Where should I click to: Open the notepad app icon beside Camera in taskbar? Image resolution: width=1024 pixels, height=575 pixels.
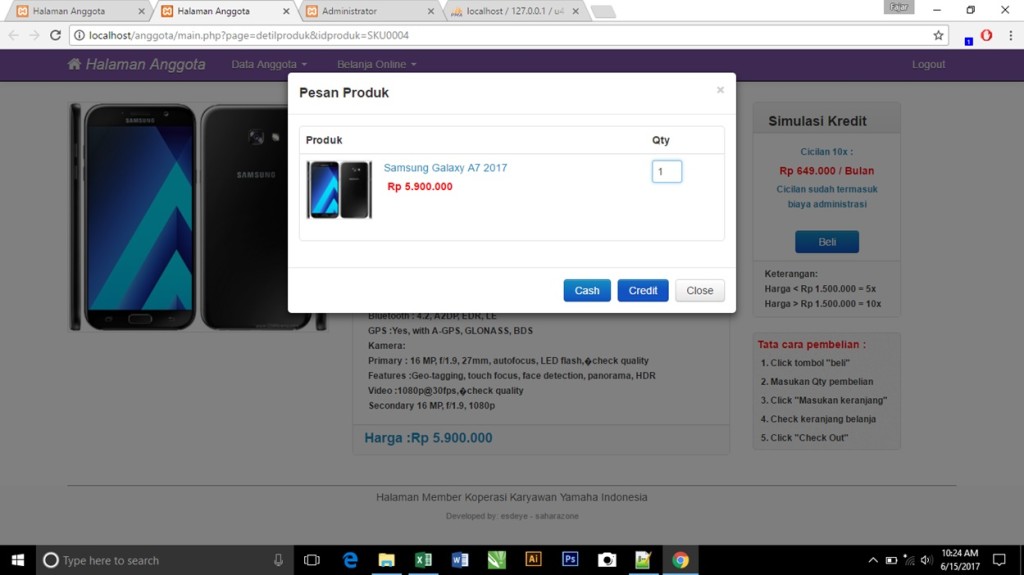(x=643, y=560)
